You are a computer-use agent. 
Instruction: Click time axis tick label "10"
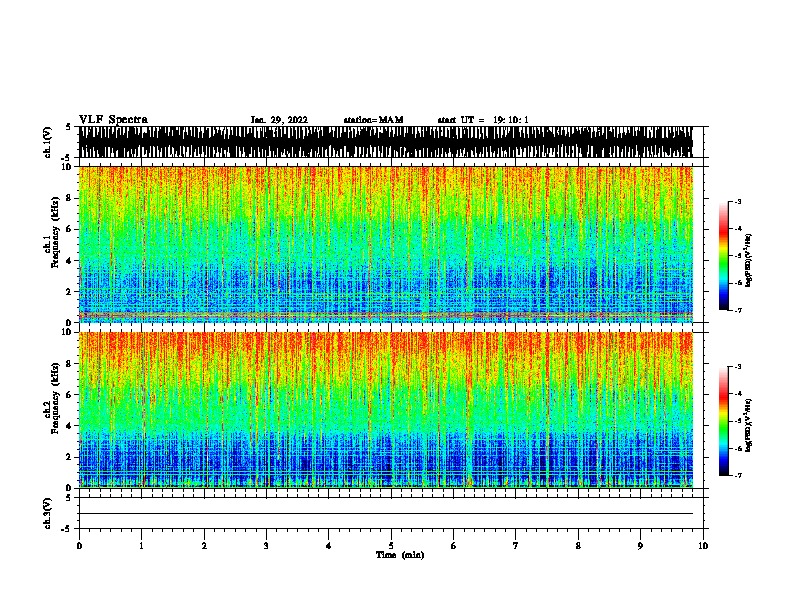pyautogui.click(x=703, y=546)
